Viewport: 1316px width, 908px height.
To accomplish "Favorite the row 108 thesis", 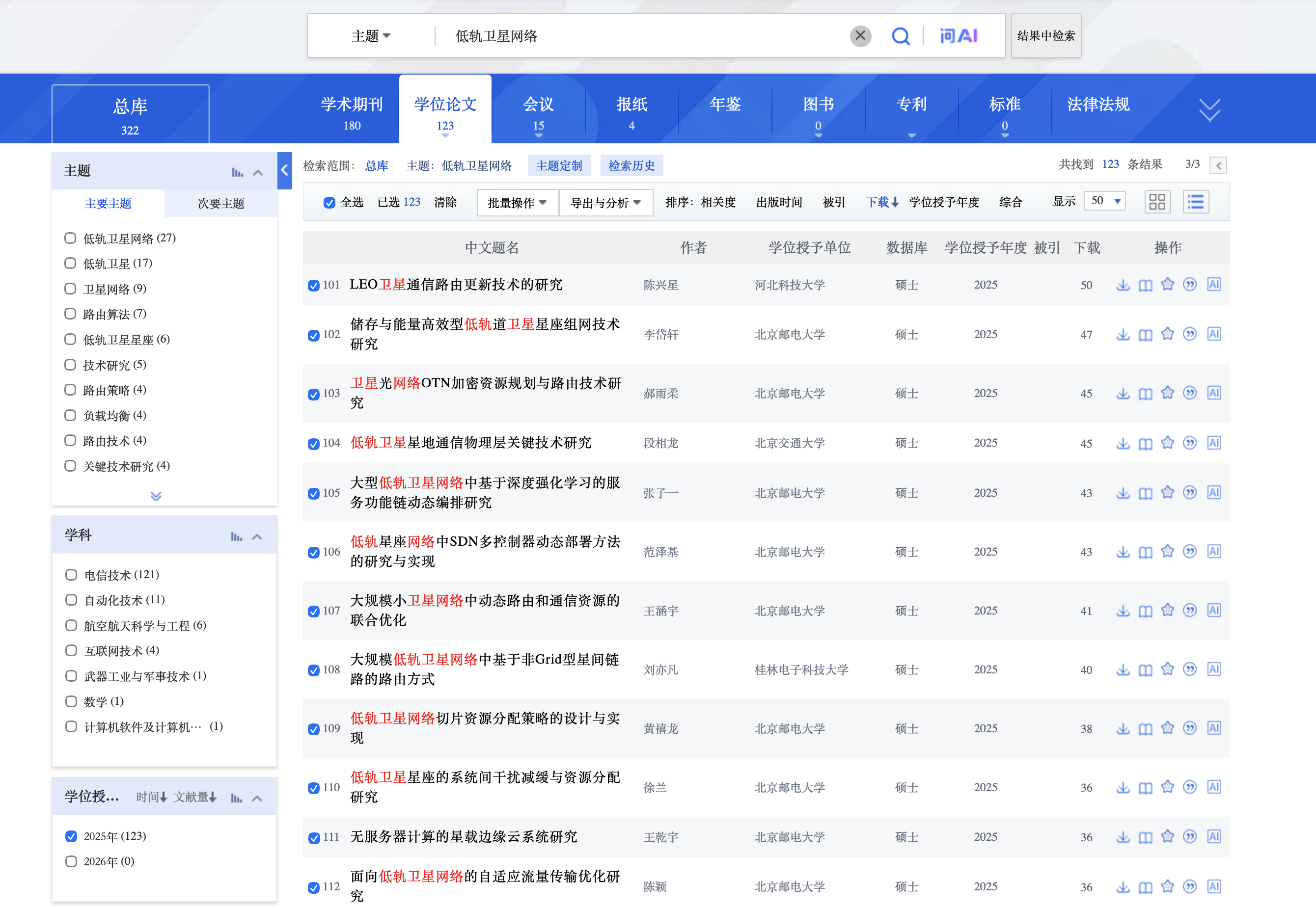I will click(1167, 669).
